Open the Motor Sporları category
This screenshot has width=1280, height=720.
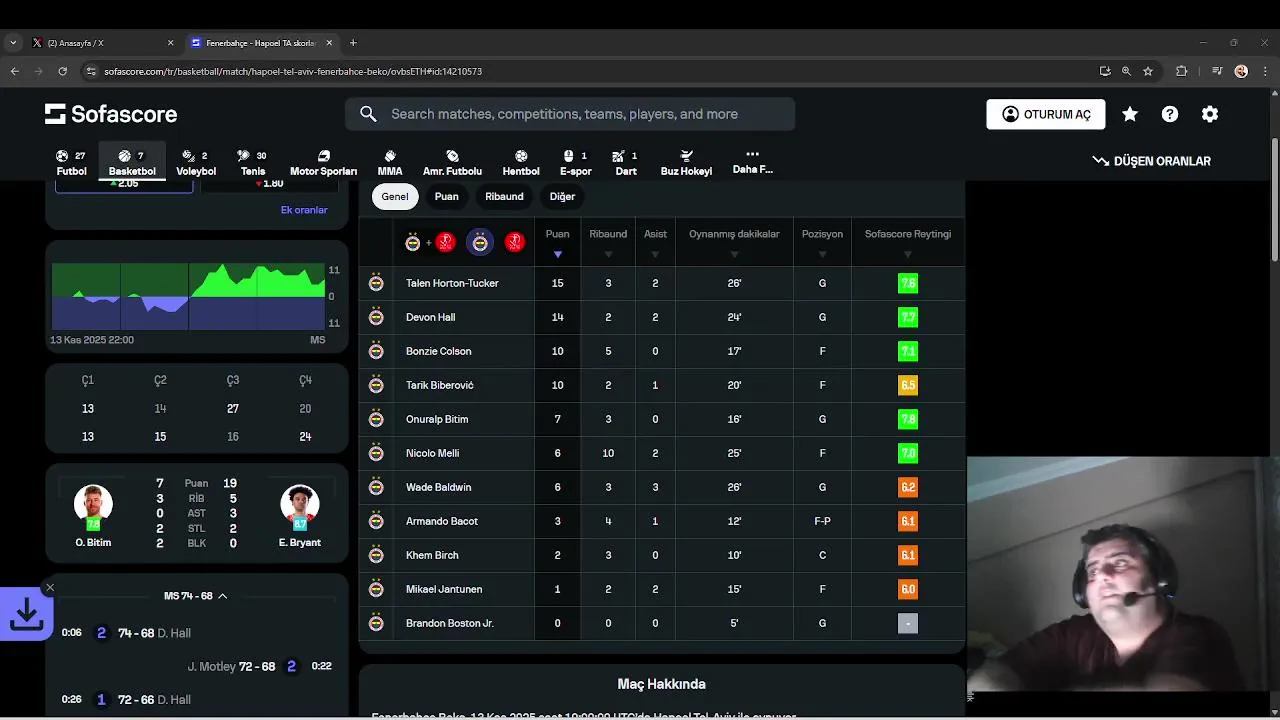(323, 163)
